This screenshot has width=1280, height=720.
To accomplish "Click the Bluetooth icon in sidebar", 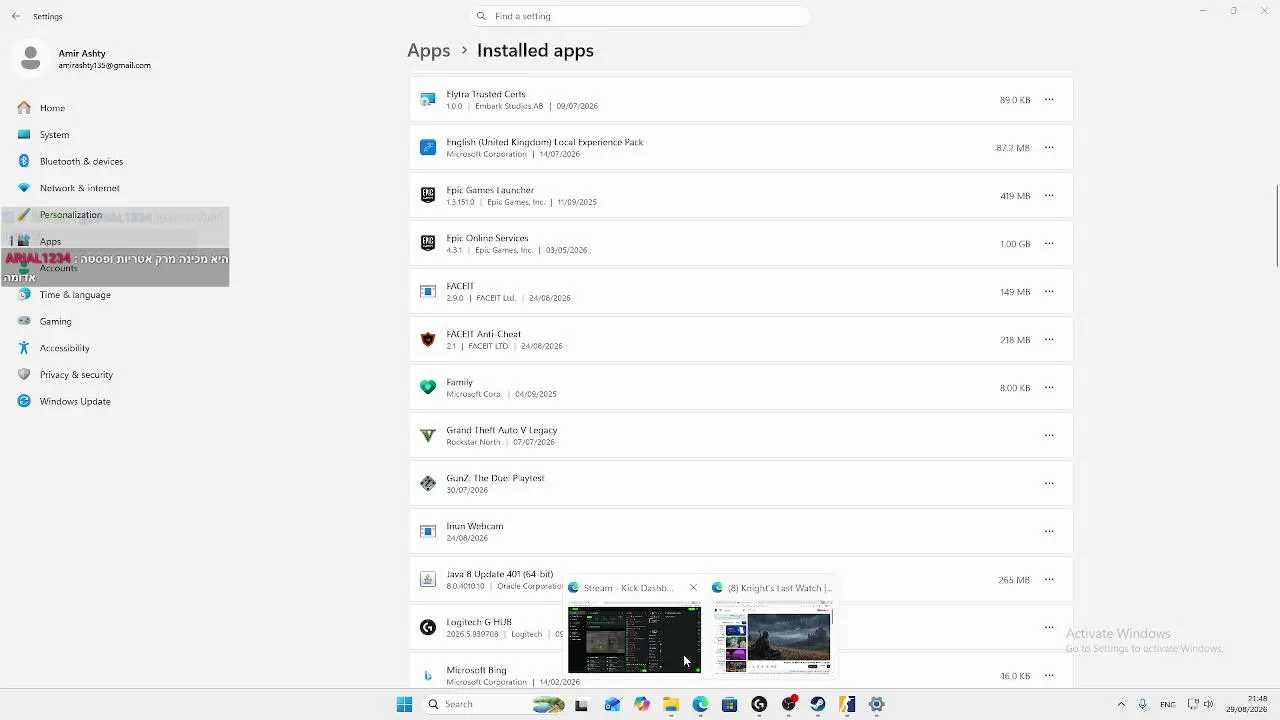I will tap(24, 161).
